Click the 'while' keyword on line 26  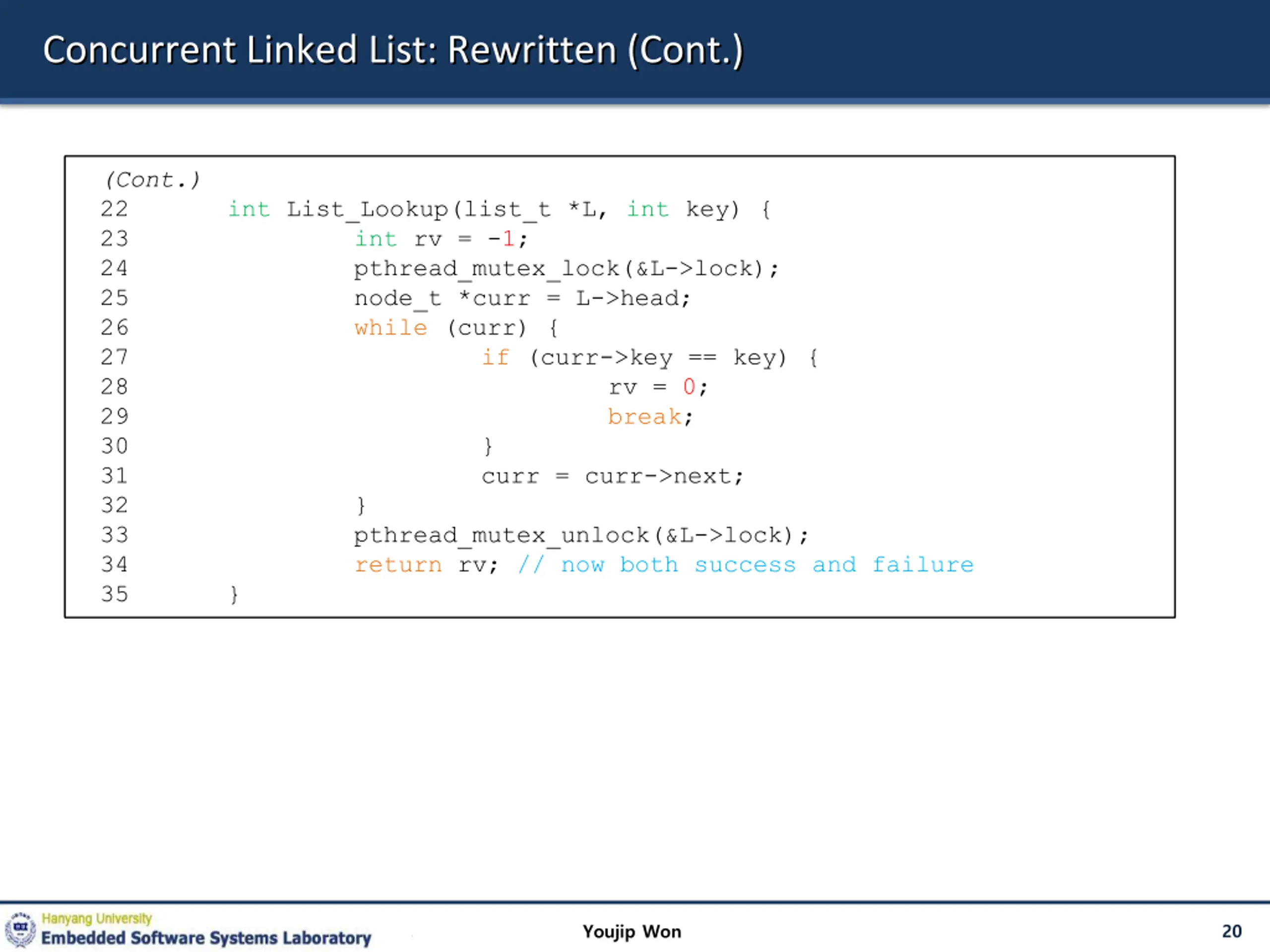pyautogui.click(x=390, y=328)
